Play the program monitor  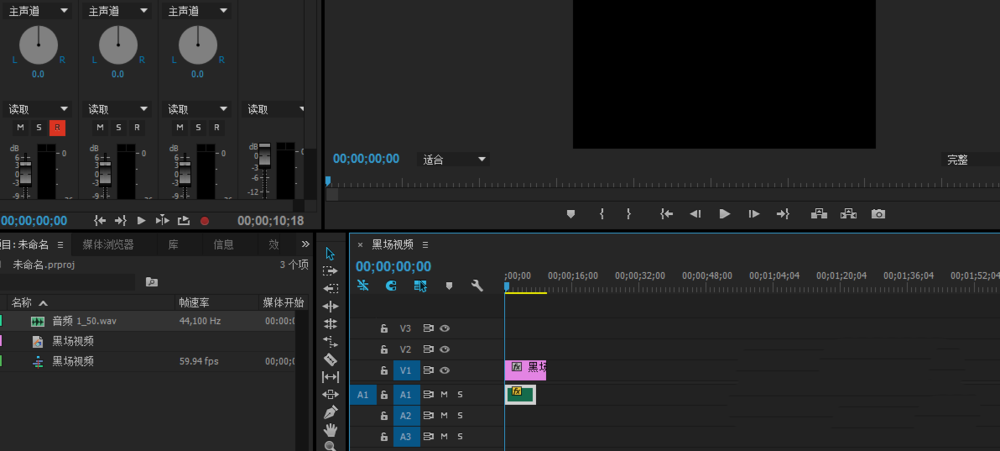pyautogui.click(x=724, y=214)
